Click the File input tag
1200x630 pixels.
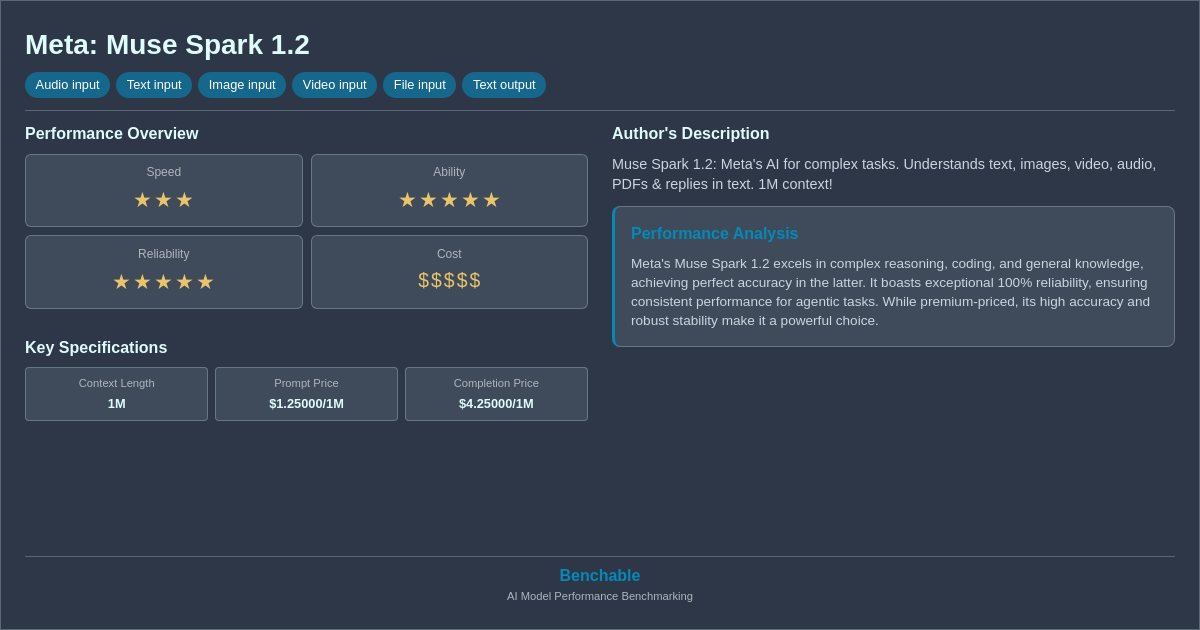(419, 85)
